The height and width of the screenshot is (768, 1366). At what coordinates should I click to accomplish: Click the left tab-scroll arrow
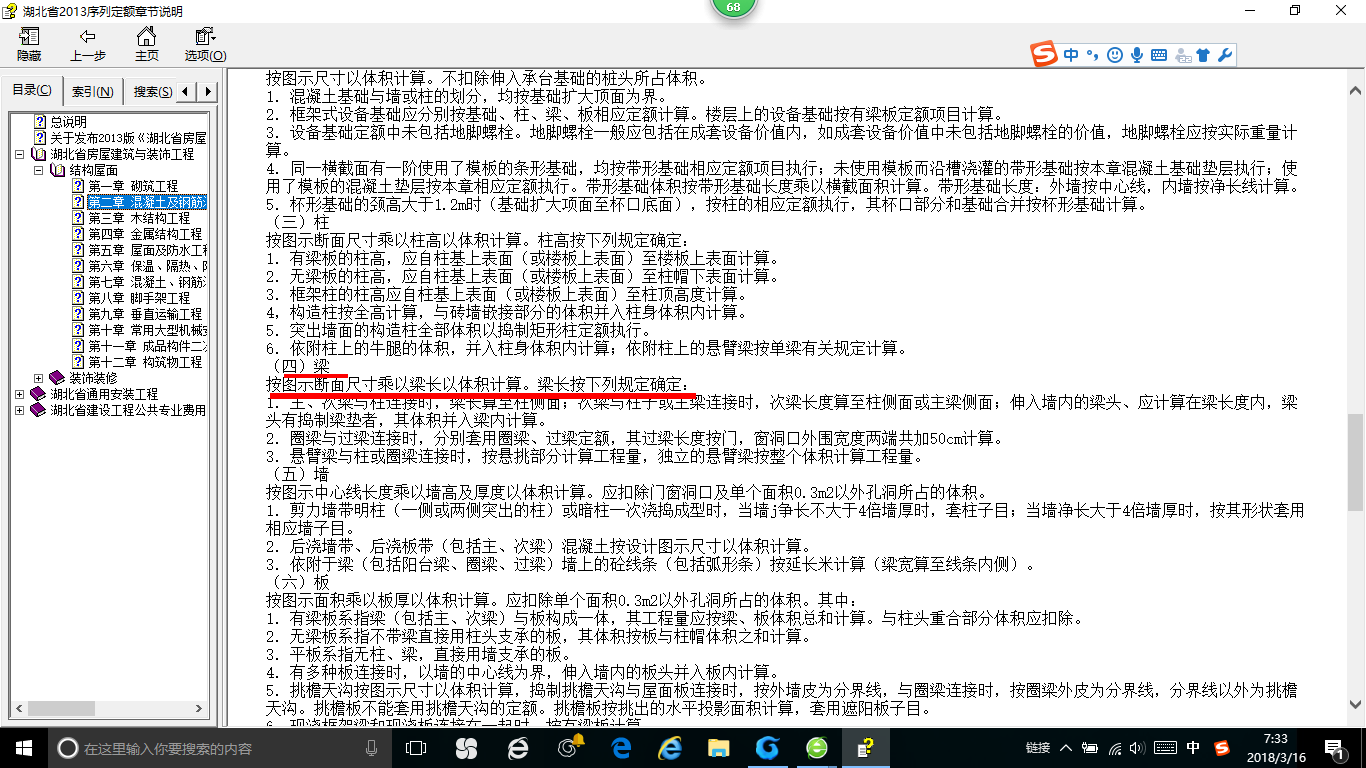pyautogui.click(x=188, y=91)
